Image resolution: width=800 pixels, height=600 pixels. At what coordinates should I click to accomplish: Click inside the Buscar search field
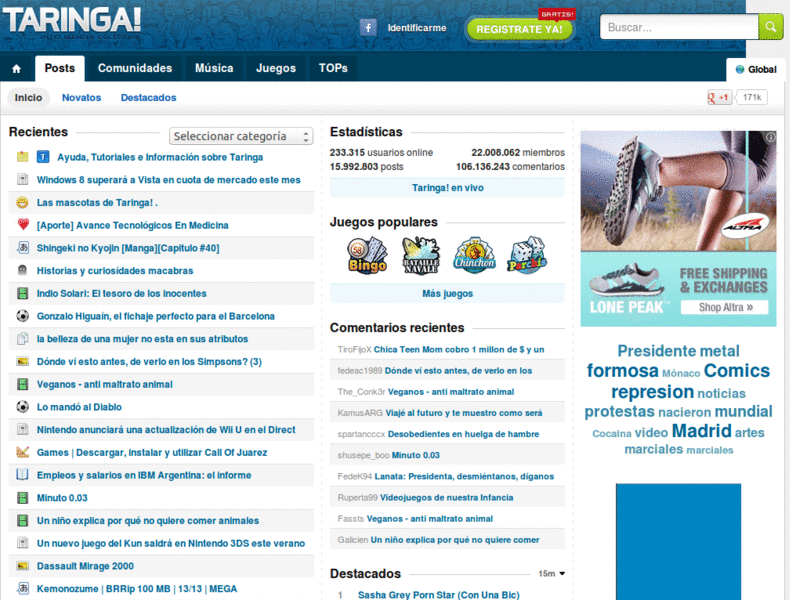679,27
